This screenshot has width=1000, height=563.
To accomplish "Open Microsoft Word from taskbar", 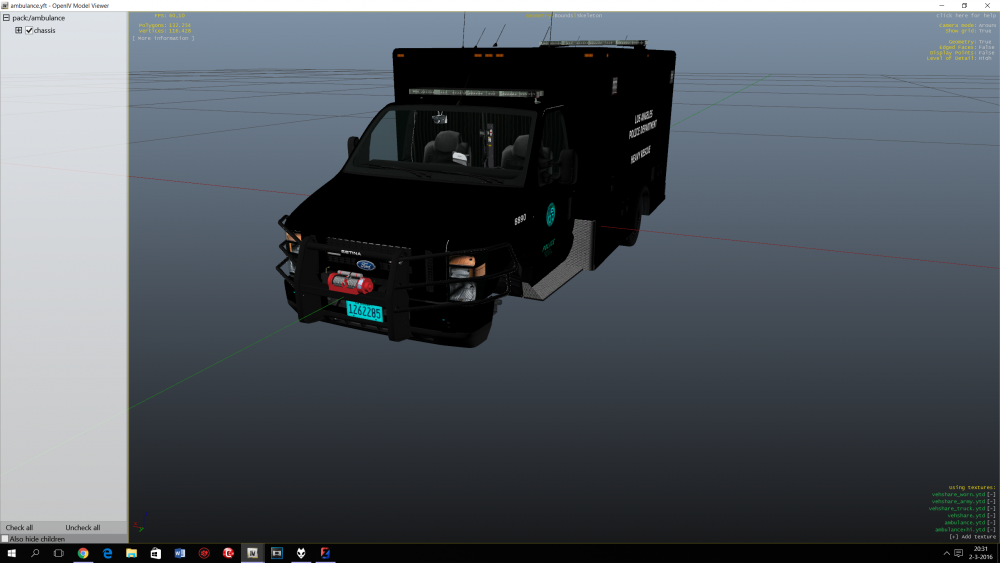I will point(180,553).
